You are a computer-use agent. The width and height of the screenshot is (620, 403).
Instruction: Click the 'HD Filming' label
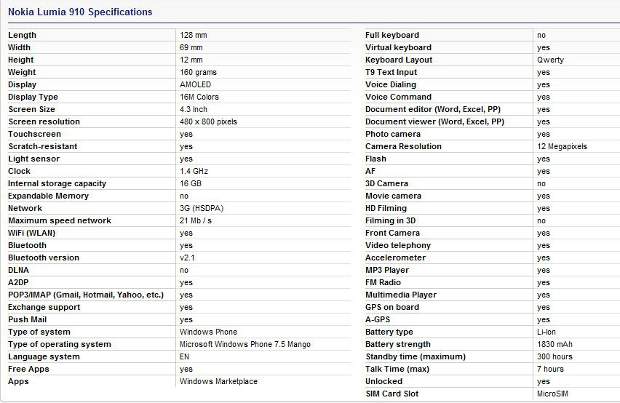pyautogui.click(x=386, y=208)
